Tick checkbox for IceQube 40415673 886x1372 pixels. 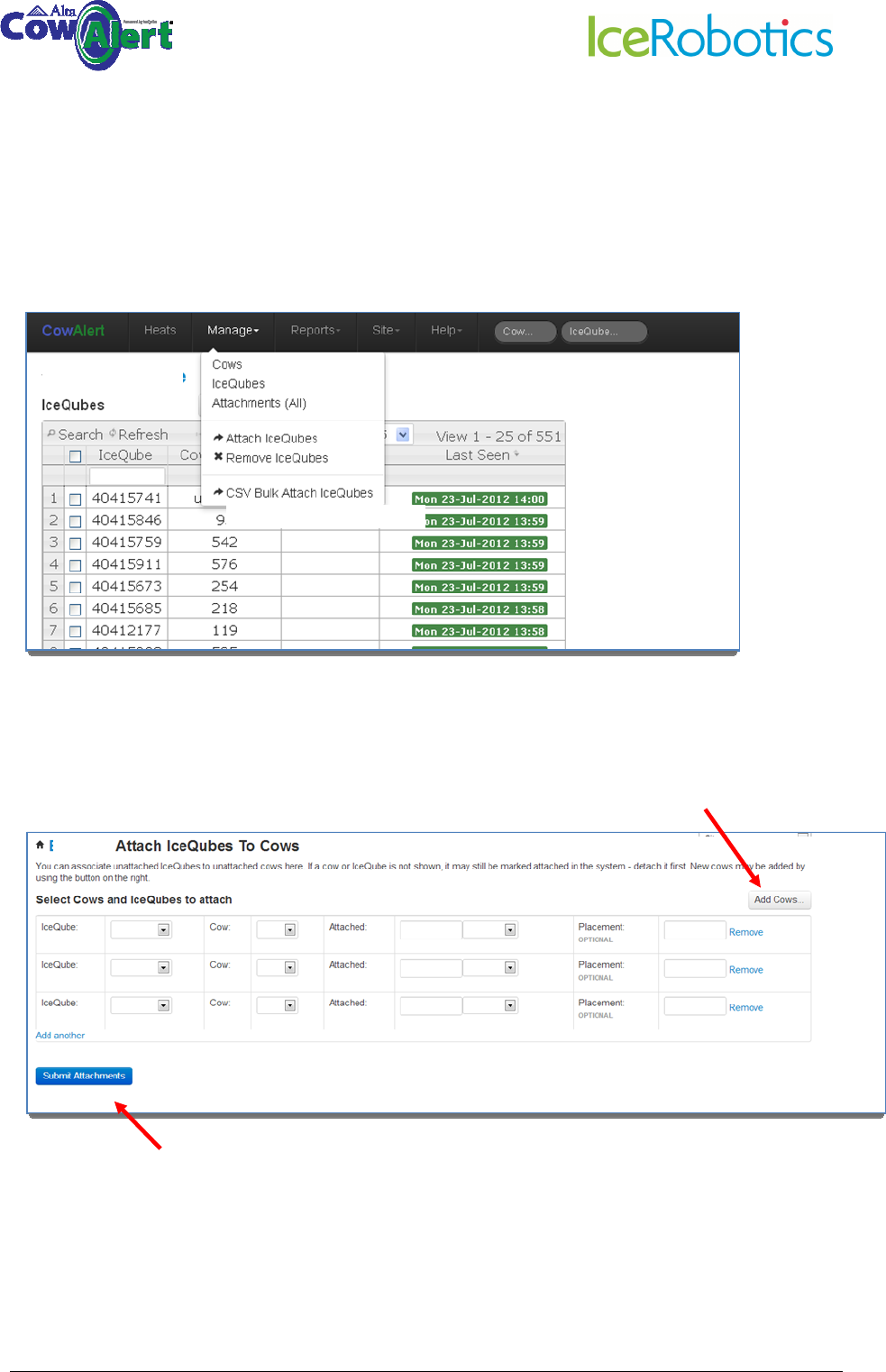(x=76, y=588)
